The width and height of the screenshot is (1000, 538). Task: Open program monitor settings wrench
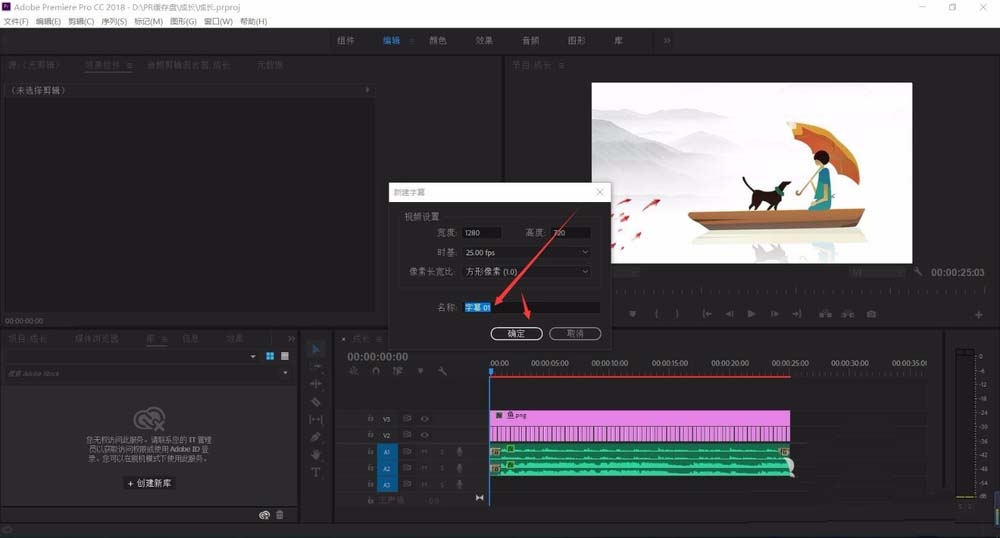[918, 272]
